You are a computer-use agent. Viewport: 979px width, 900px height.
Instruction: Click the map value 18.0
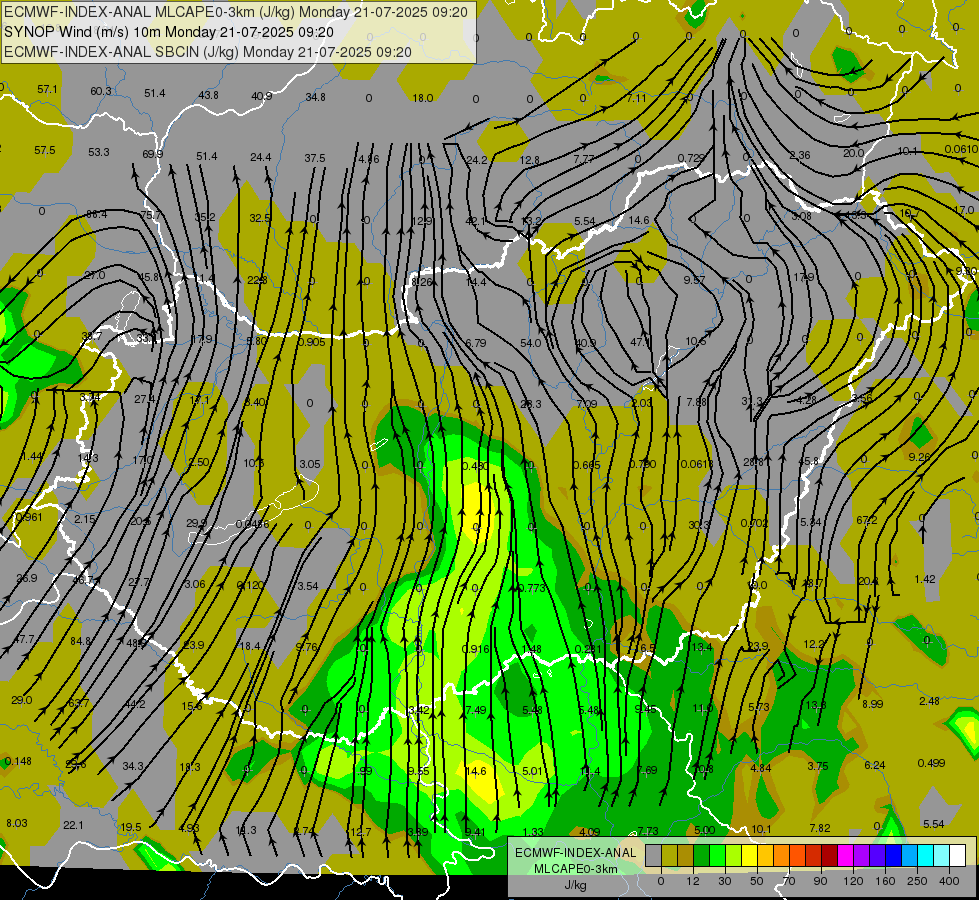(x=423, y=98)
